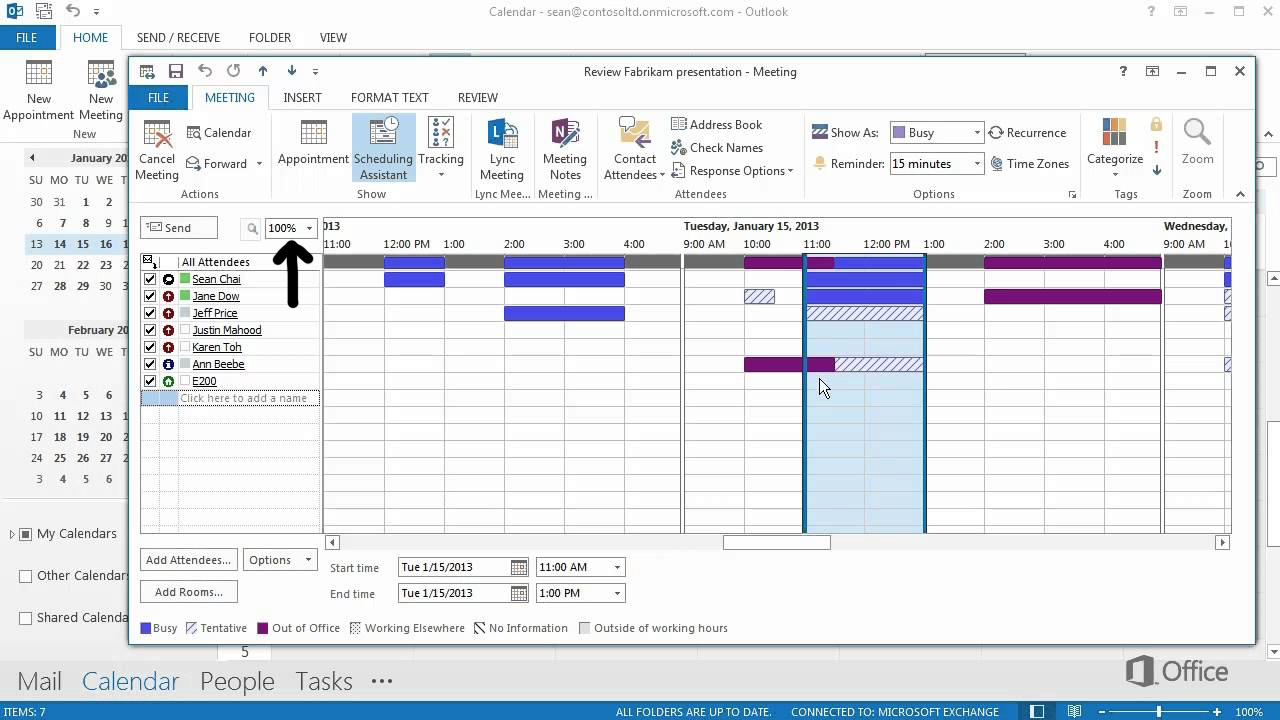
Task: Click Undo in meeting quick access toolbar
Action: (205, 71)
